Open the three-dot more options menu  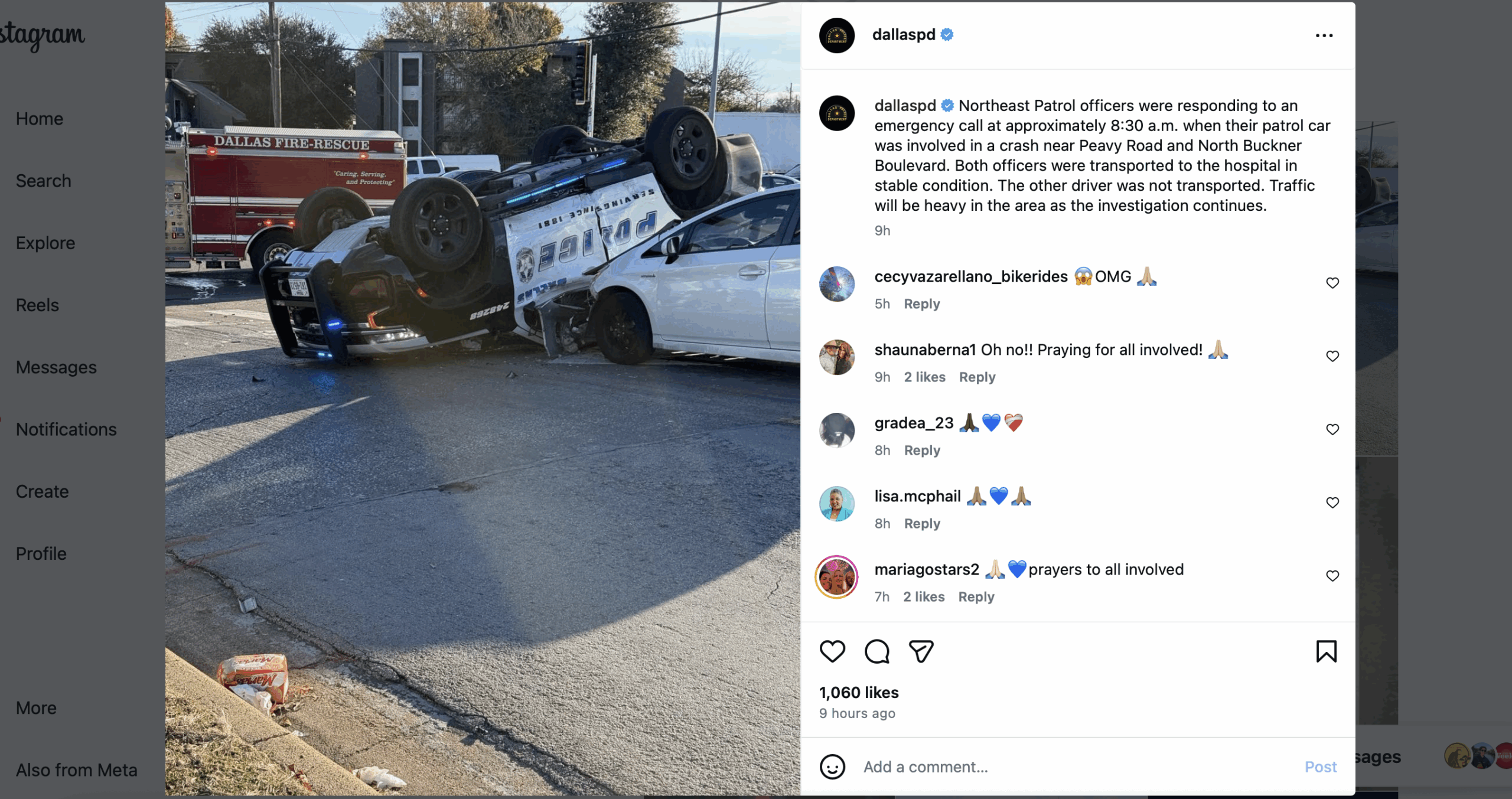[x=1324, y=35]
